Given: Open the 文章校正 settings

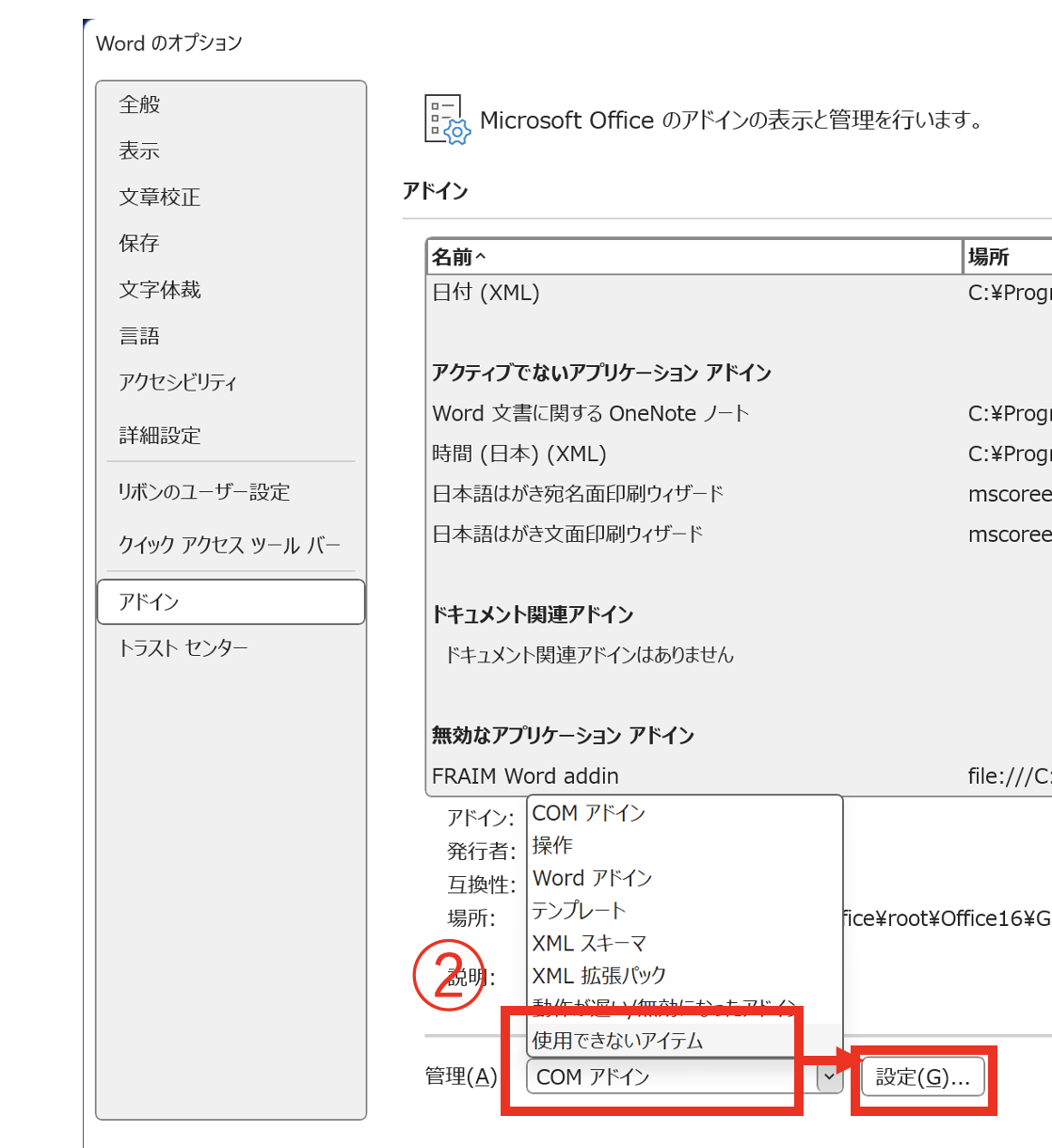Looking at the screenshot, I should tap(160, 197).
